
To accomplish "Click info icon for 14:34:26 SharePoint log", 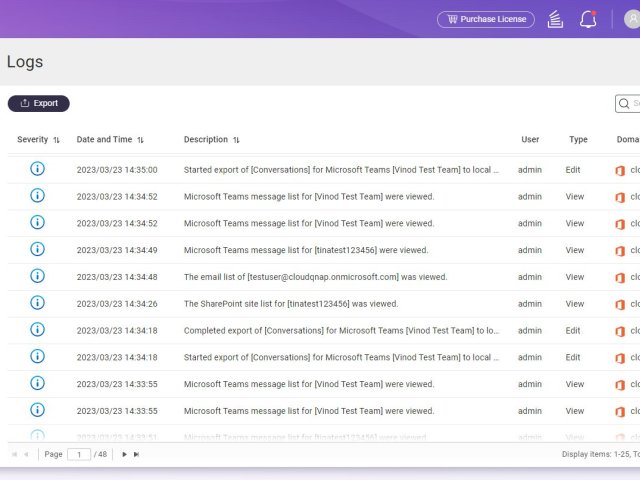I will (37, 303).
